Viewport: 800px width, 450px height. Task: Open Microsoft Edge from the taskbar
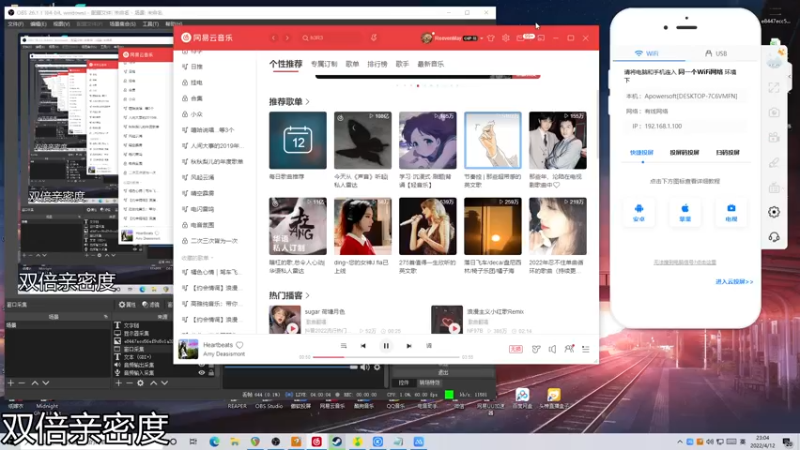point(214,441)
